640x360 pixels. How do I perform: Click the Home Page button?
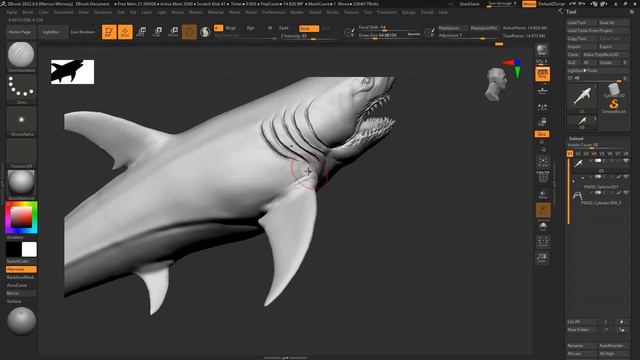tap(20, 32)
